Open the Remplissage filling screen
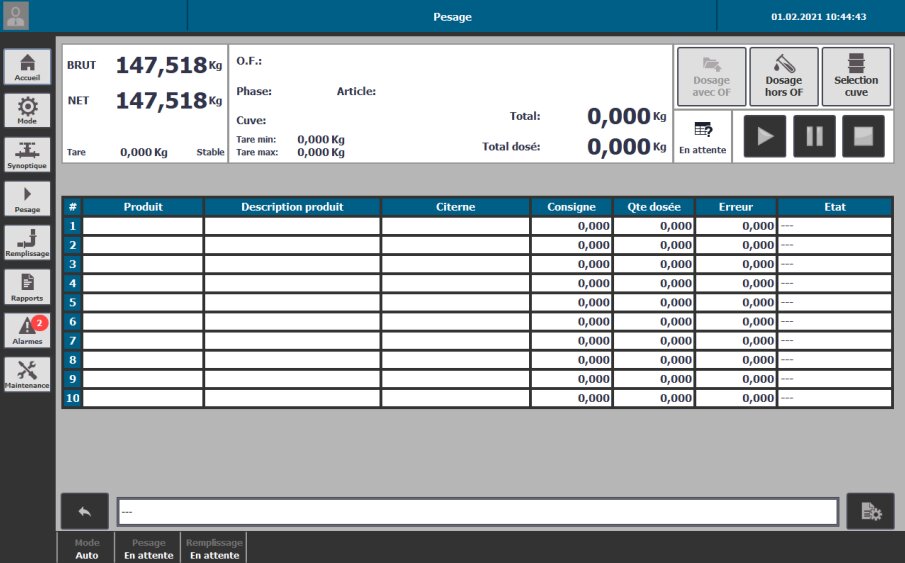905x563 pixels. coord(27,242)
